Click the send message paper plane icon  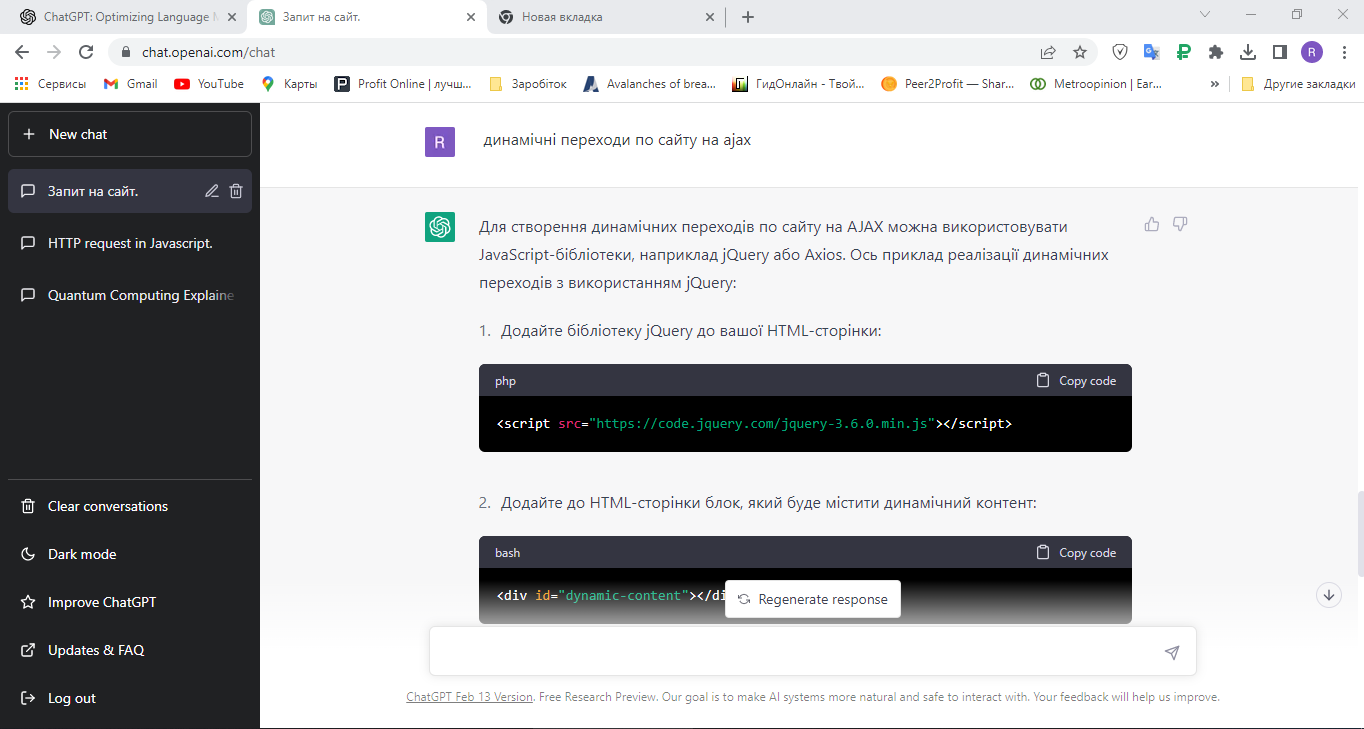[1172, 652]
